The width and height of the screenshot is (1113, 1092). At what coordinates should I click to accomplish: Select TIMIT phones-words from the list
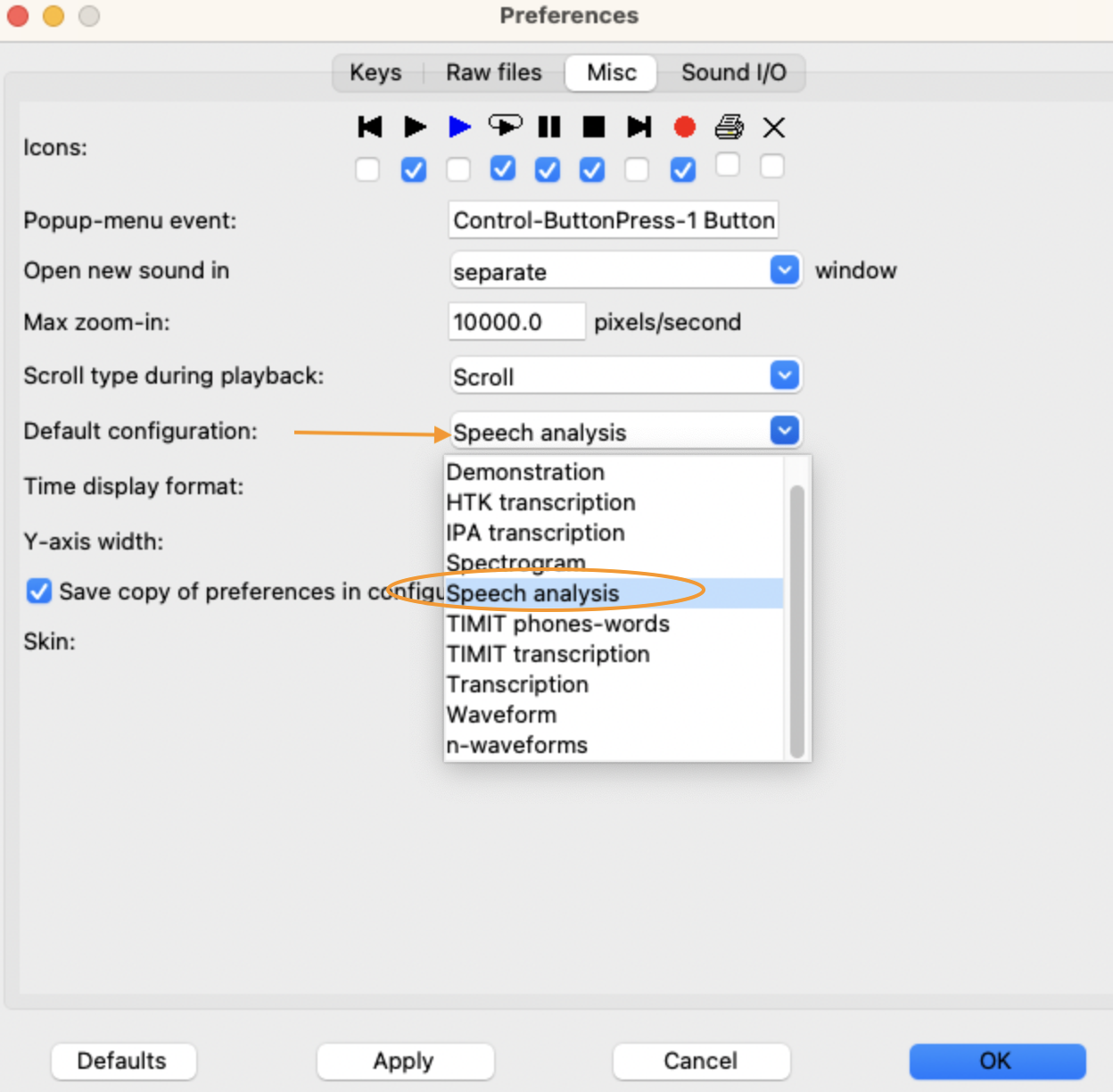(x=558, y=624)
